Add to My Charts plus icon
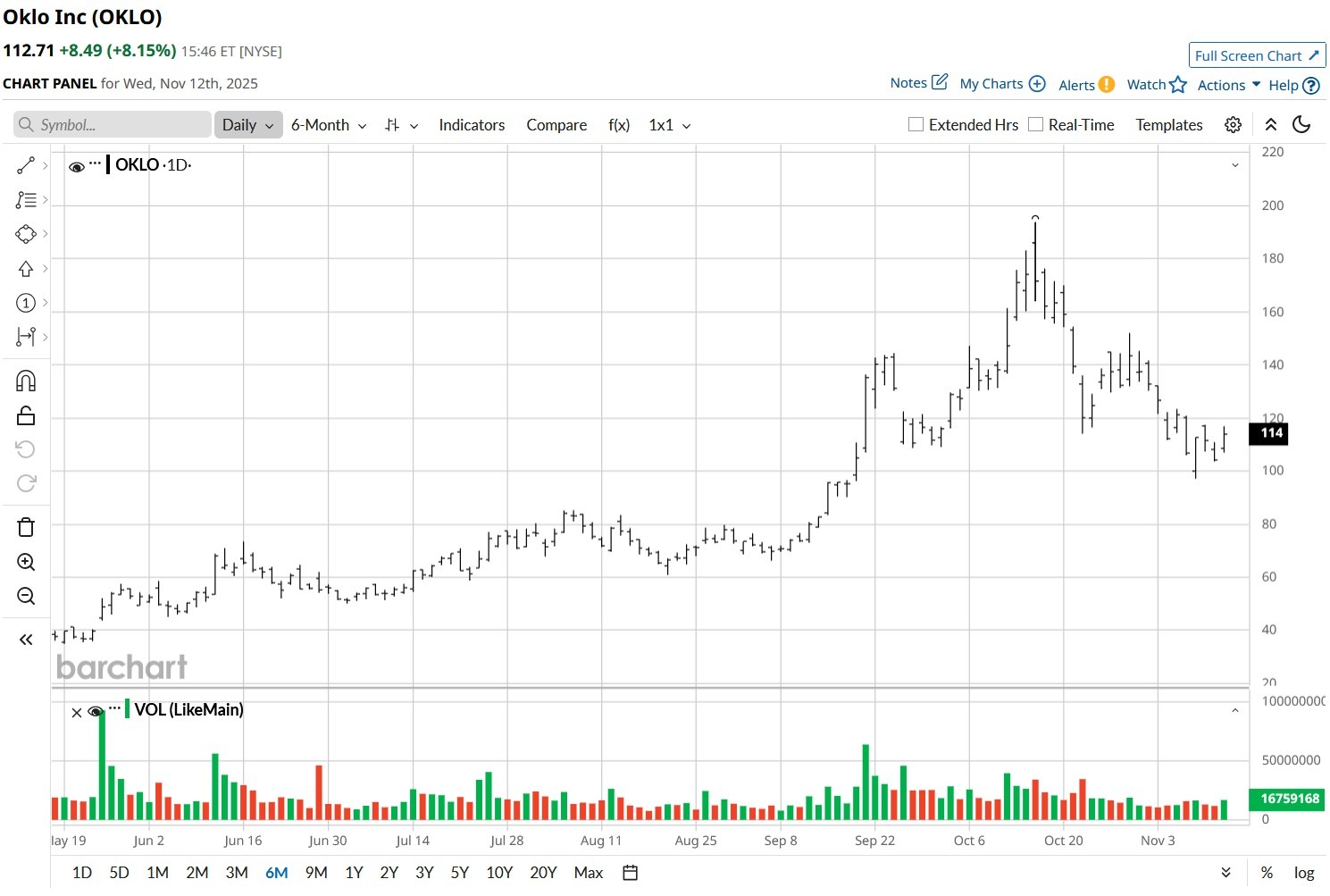Screen dimensions: 1330x896 1037,83
